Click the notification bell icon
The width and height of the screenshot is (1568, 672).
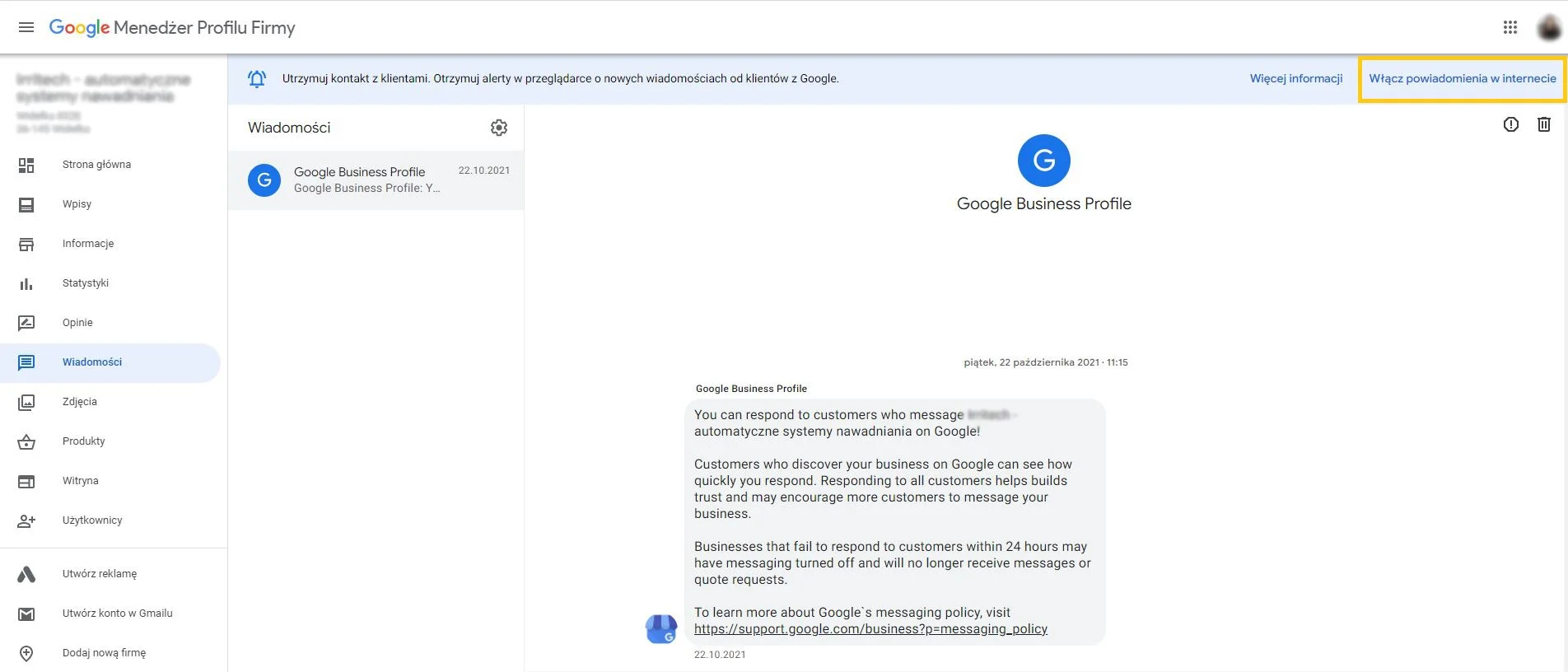point(257,79)
